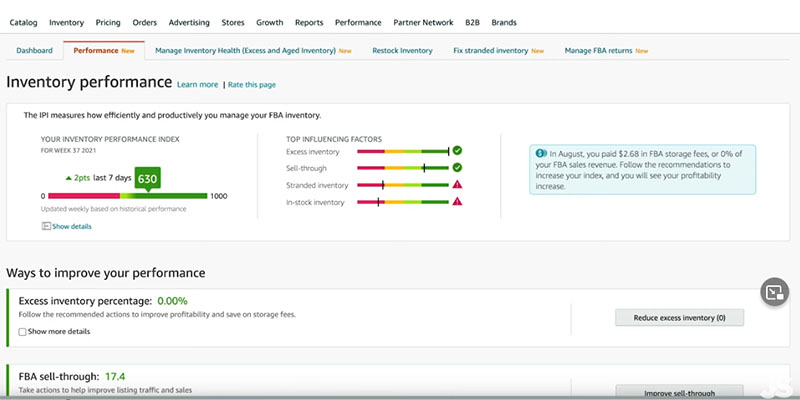The height and width of the screenshot is (400, 800).
Task: Switch to the Restock Inventory tab
Action: 402,50
